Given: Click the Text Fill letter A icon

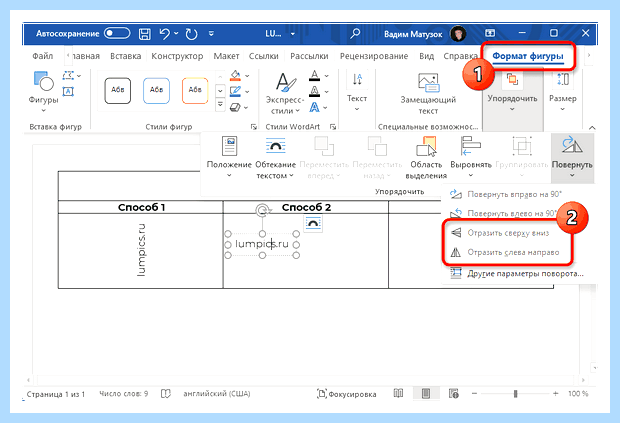Looking at the screenshot, I should click(x=314, y=75).
